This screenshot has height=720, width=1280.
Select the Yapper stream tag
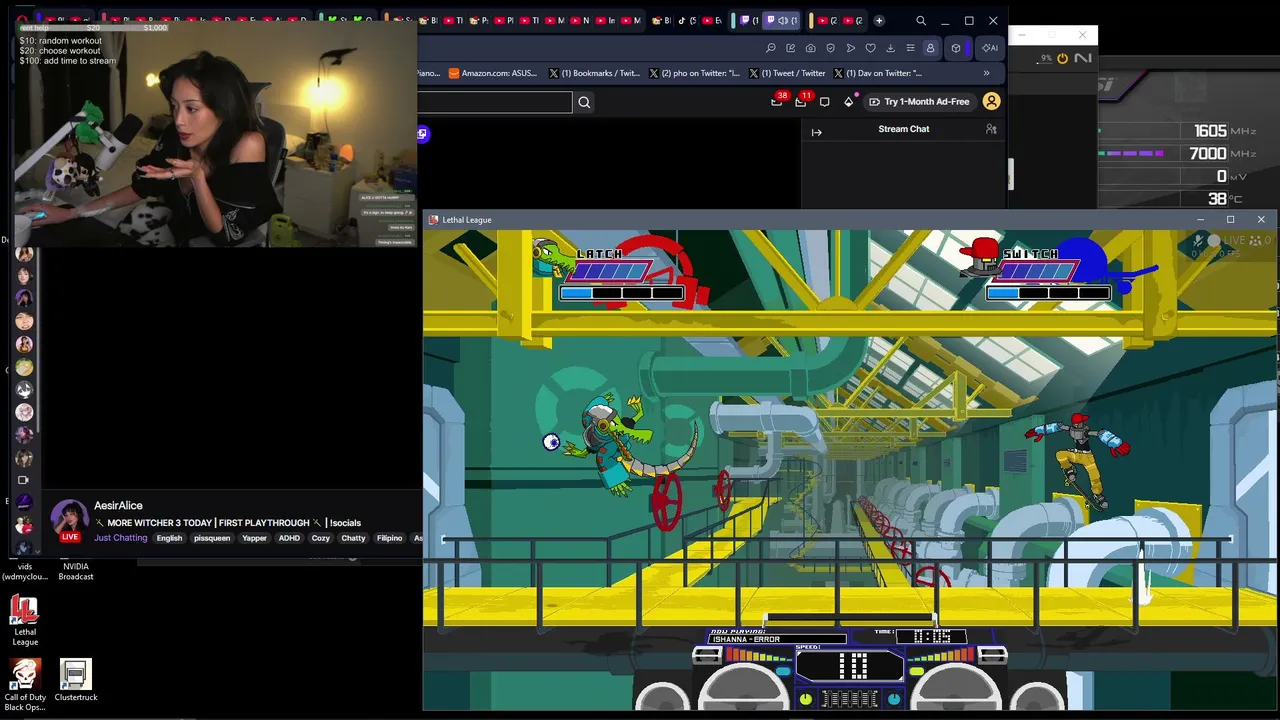pyautogui.click(x=254, y=538)
